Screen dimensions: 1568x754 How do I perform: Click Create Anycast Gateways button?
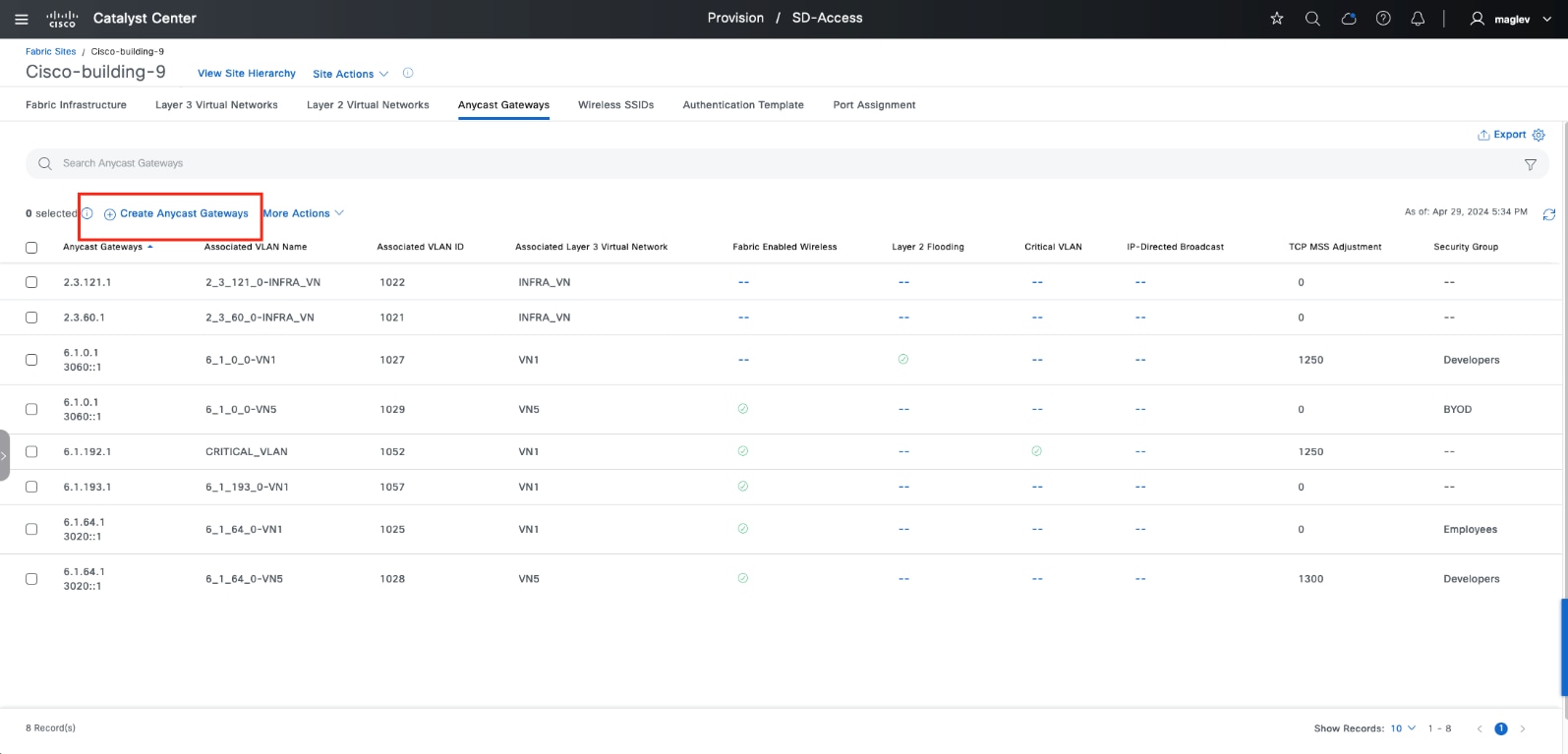[177, 213]
